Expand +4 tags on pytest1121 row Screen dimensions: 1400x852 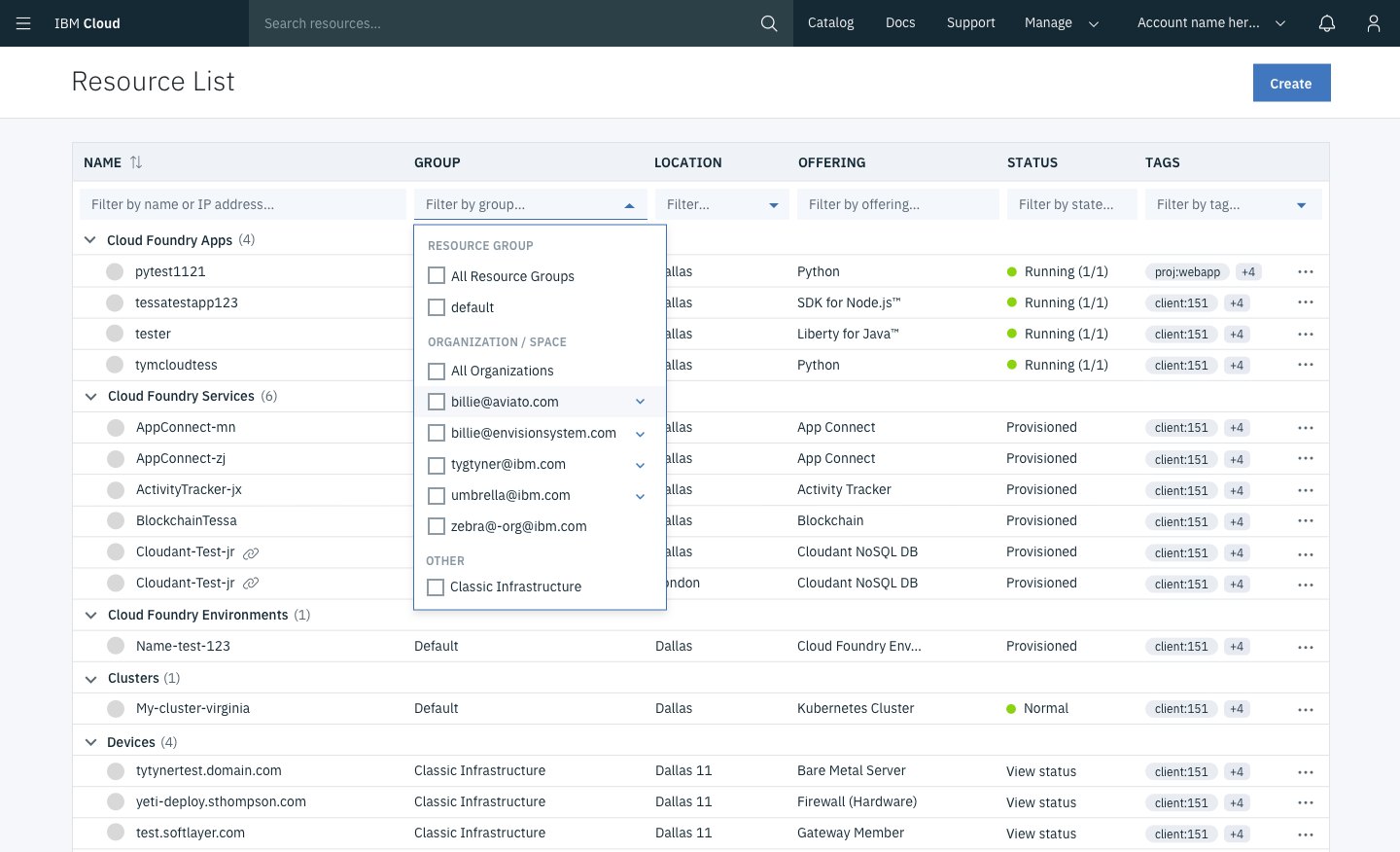[1248, 272]
